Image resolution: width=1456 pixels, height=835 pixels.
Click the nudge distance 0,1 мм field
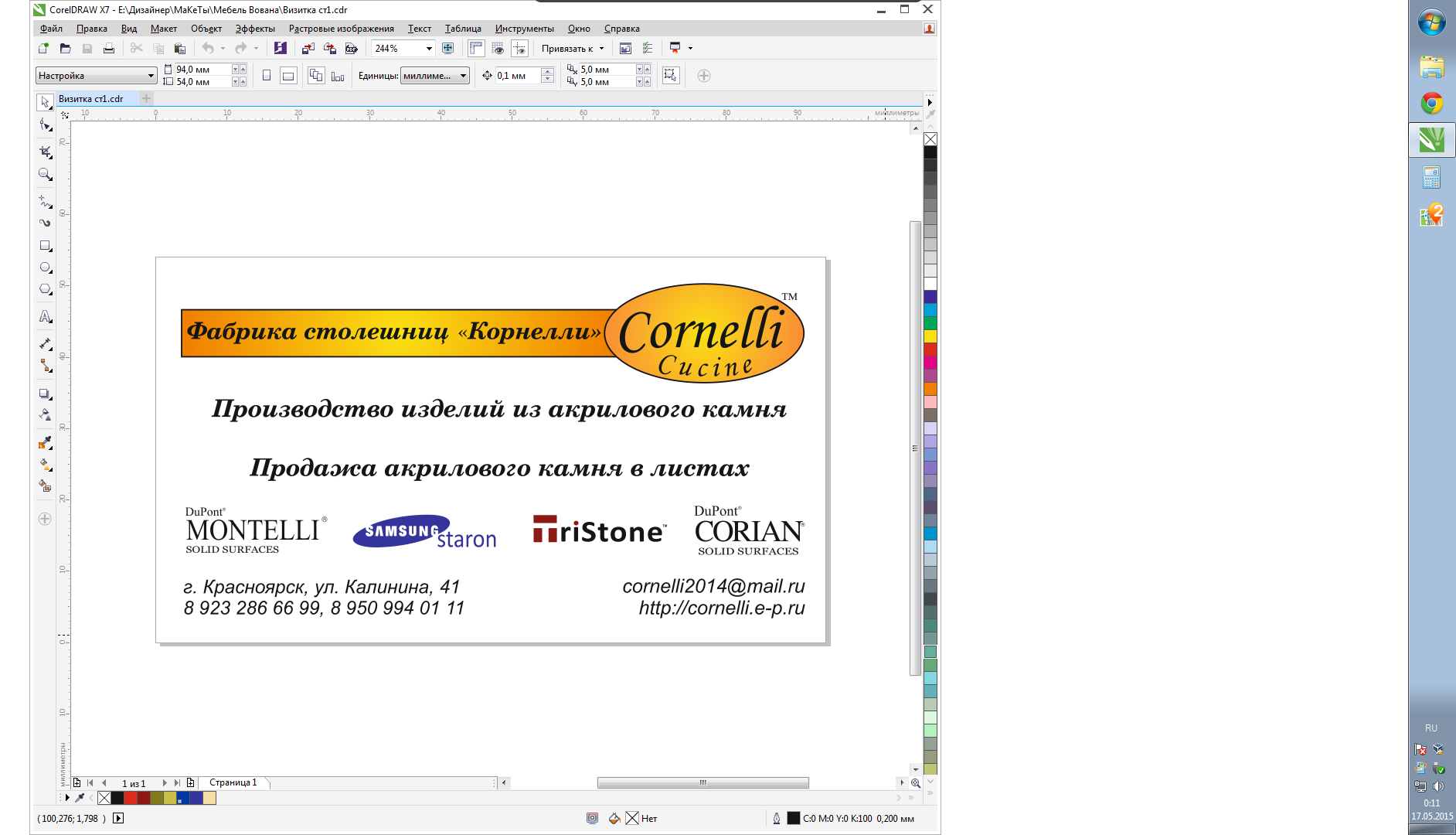click(x=518, y=76)
